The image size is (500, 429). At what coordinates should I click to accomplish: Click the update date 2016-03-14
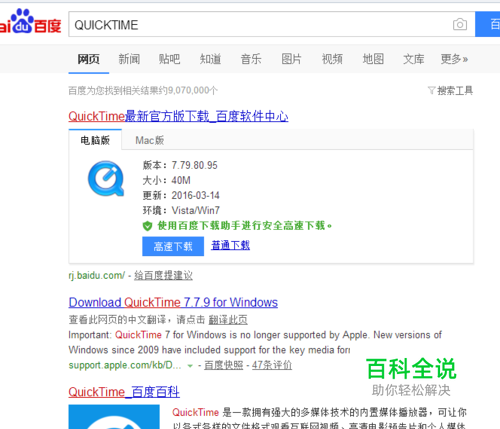click(195, 195)
